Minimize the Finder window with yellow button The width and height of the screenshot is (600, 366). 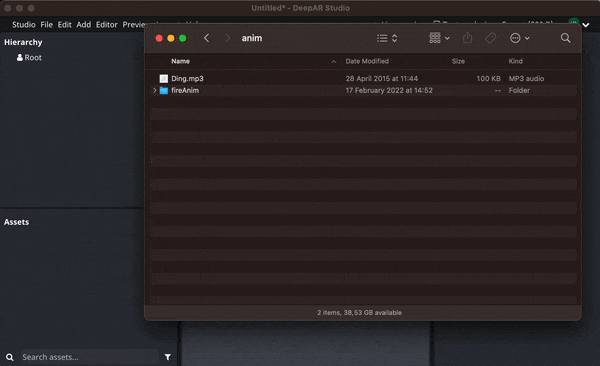click(171, 38)
